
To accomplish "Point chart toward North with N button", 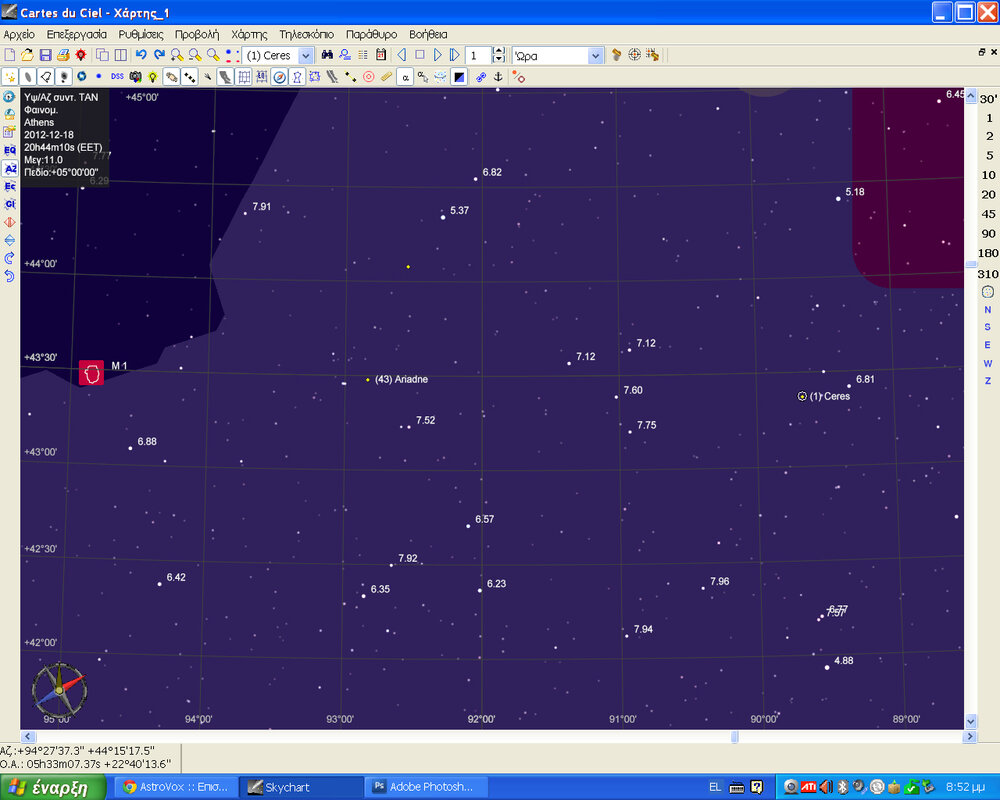I will coord(987,310).
